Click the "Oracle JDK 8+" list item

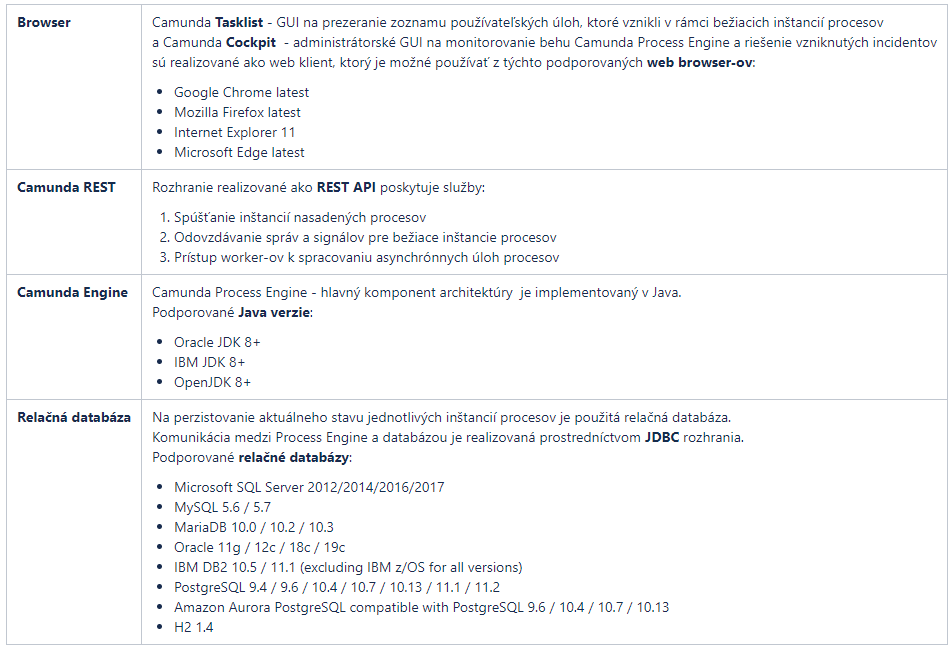point(217,342)
